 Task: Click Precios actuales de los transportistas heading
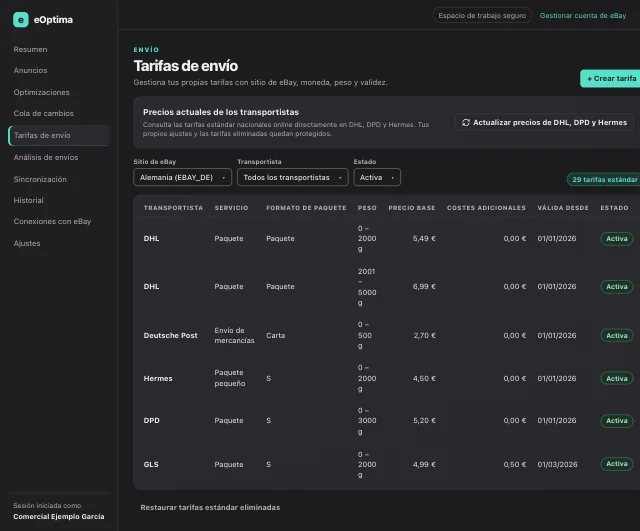[221, 112]
